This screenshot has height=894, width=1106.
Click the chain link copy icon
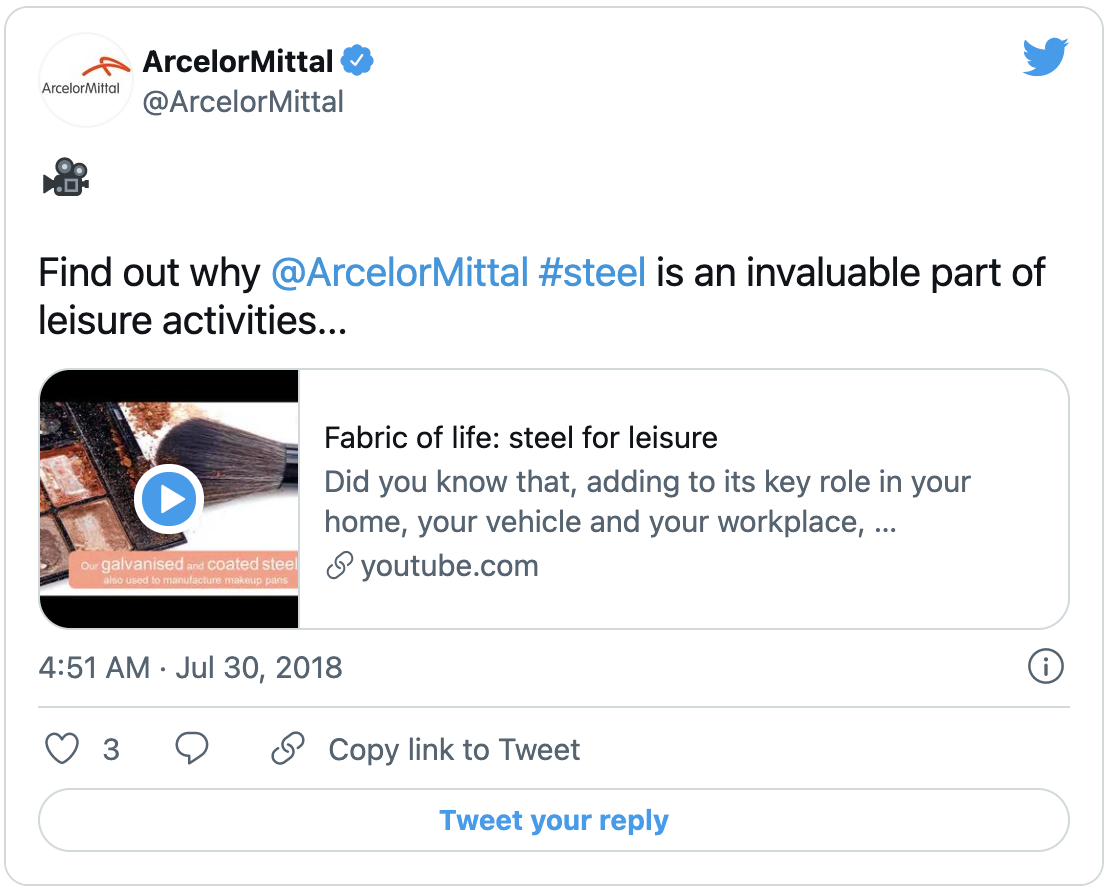click(288, 749)
